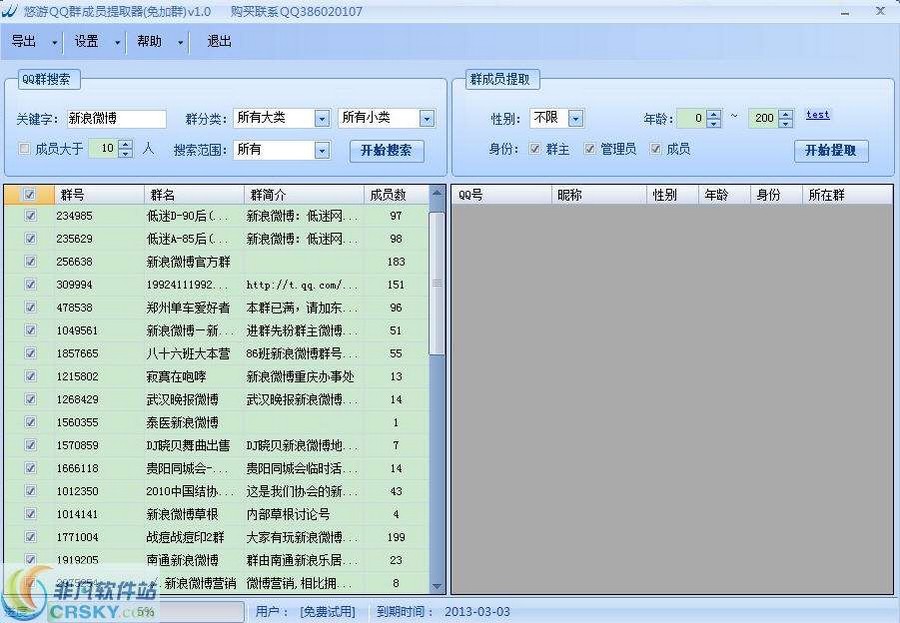Increase the minimum age stepper
This screenshot has width=900, height=623.
[x=713, y=114]
